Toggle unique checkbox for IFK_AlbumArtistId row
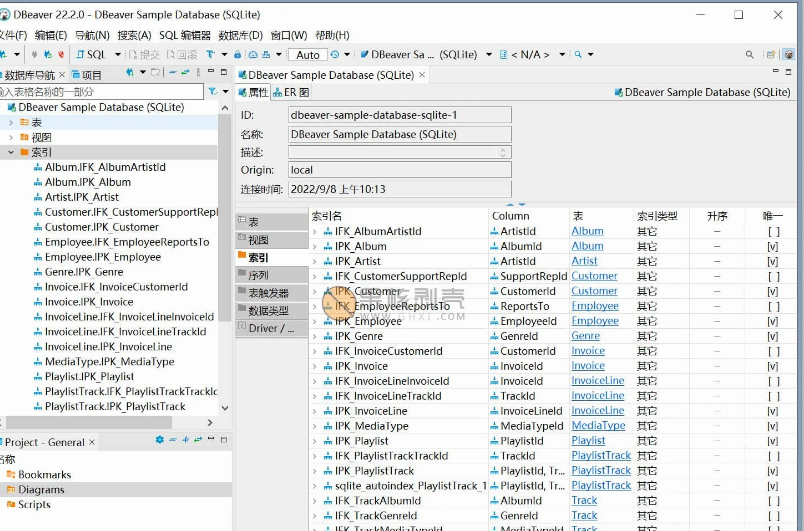Image resolution: width=804 pixels, height=531 pixels. (773, 232)
